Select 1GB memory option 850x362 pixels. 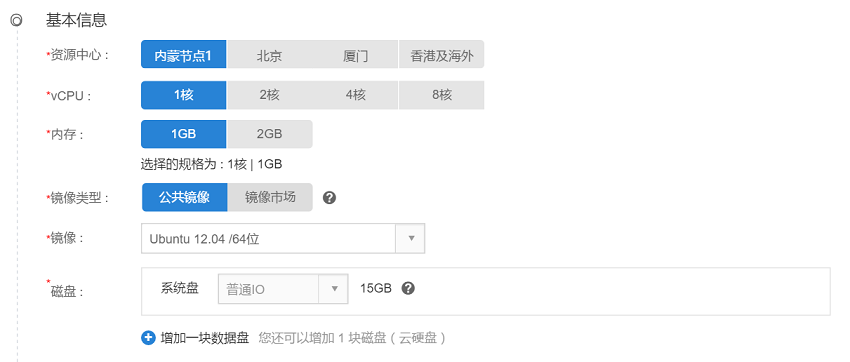coord(183,134)
